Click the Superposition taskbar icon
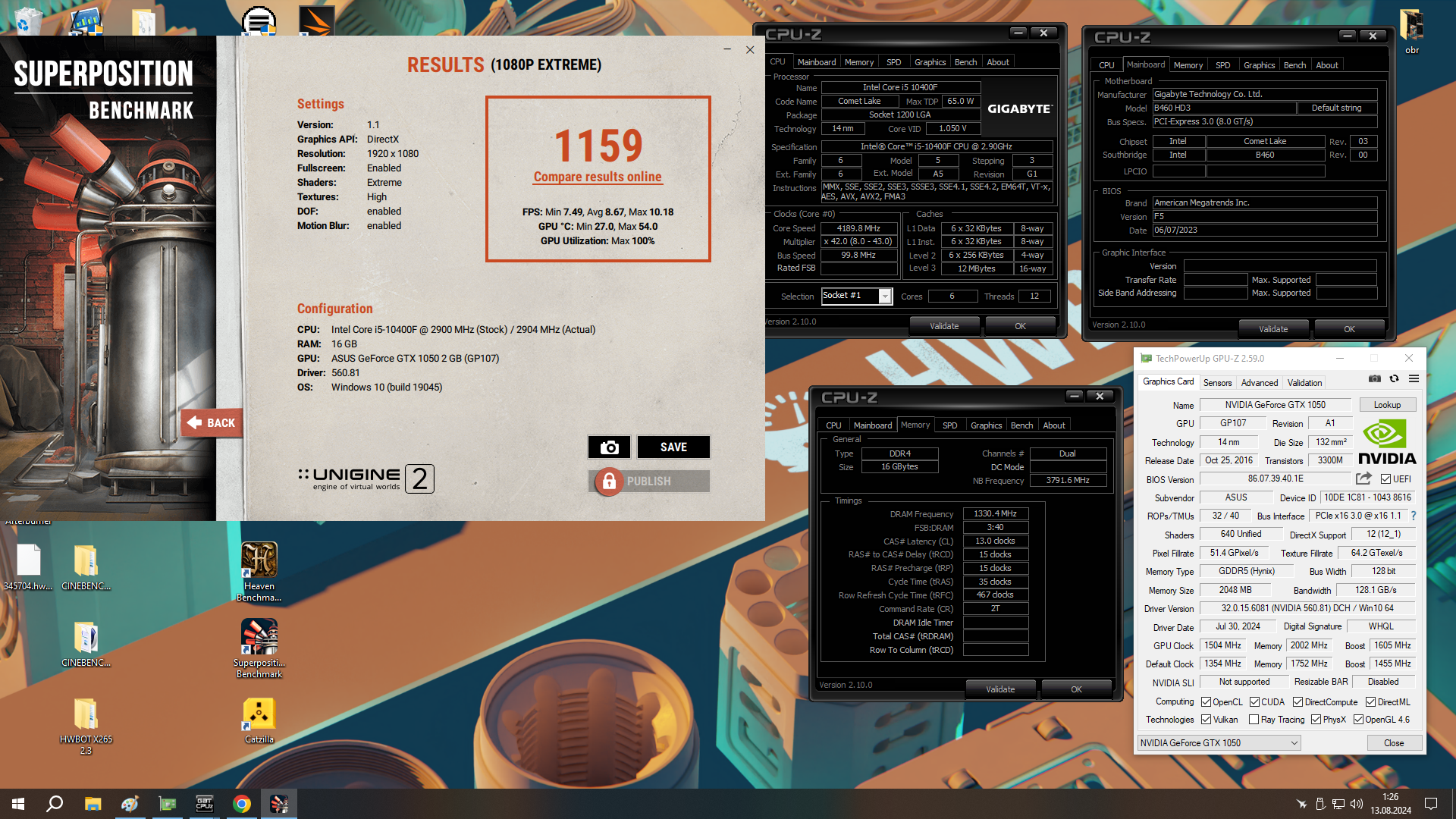The height and width of the screenshot is (819, 1456). [x=279, y=804]
